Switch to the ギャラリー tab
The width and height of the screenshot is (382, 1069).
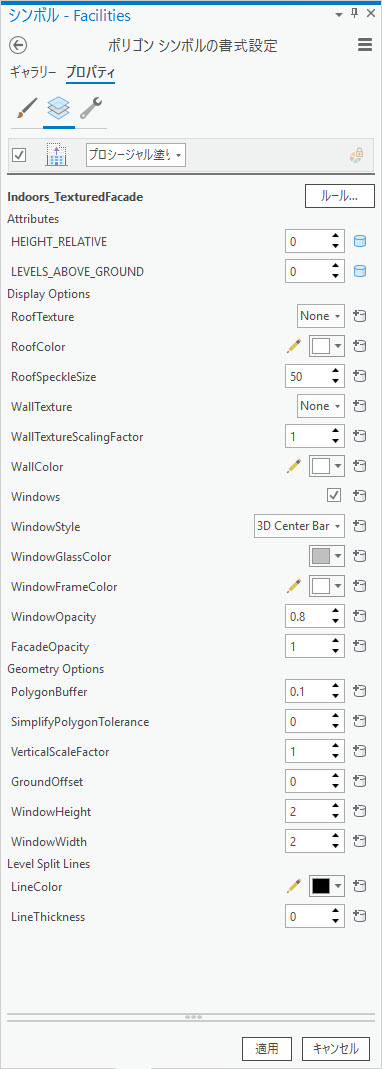pyautogui.click(x=33, y=72)
